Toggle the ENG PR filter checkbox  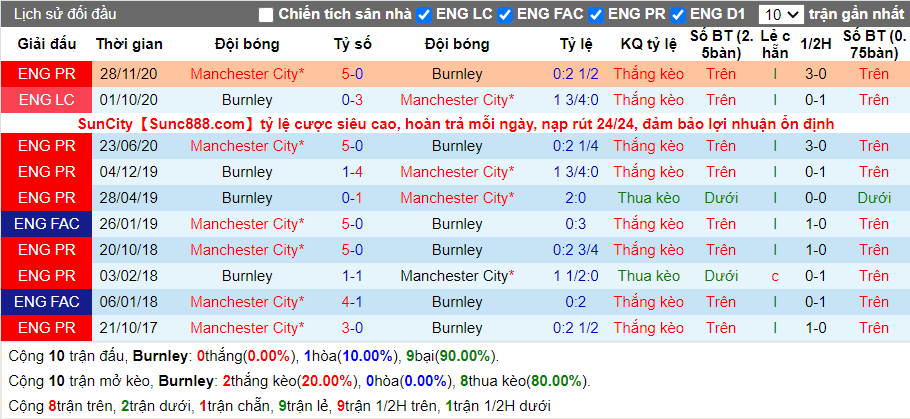(595, 15)
